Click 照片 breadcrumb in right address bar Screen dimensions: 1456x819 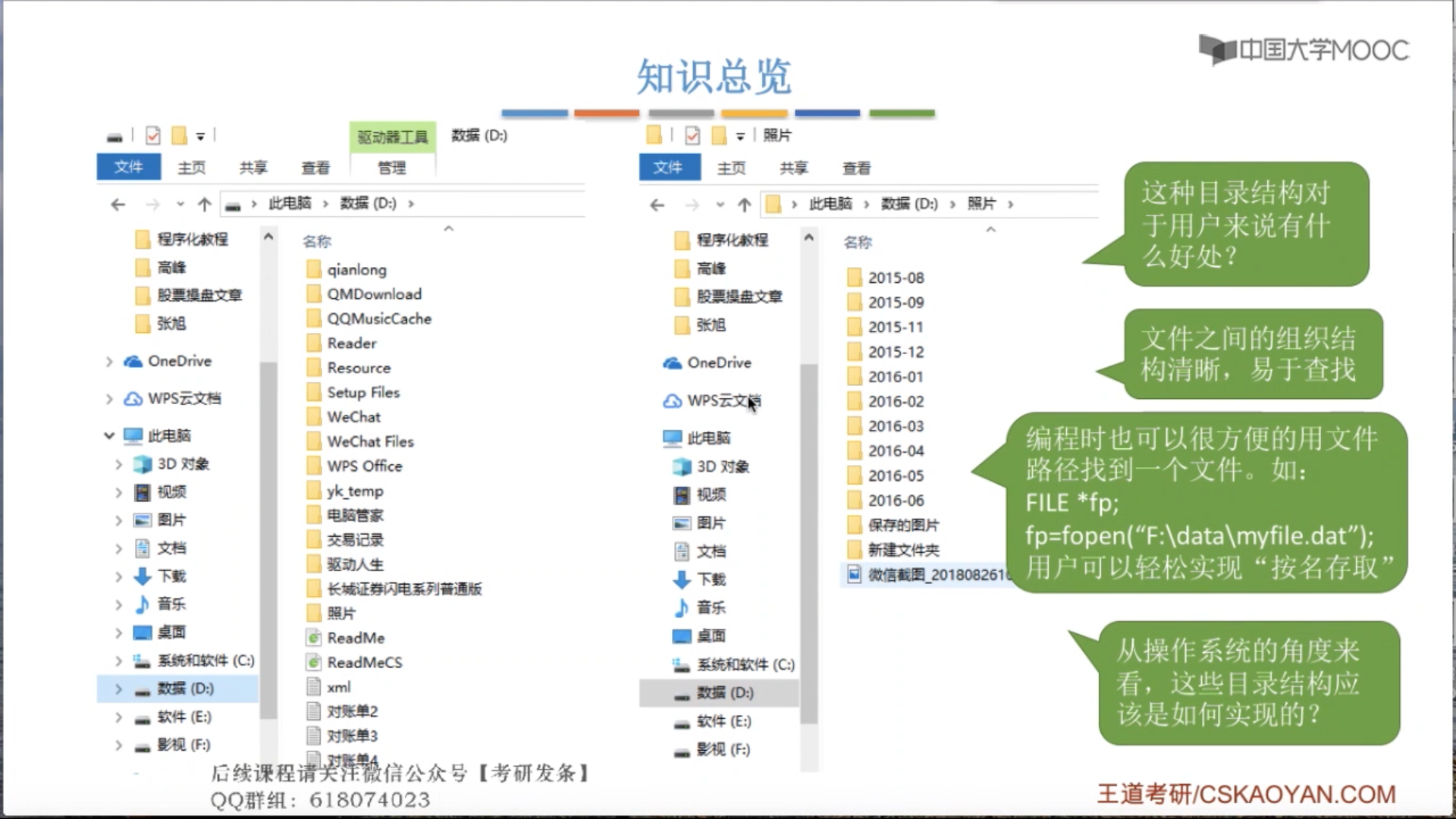[x=981, y=204]
